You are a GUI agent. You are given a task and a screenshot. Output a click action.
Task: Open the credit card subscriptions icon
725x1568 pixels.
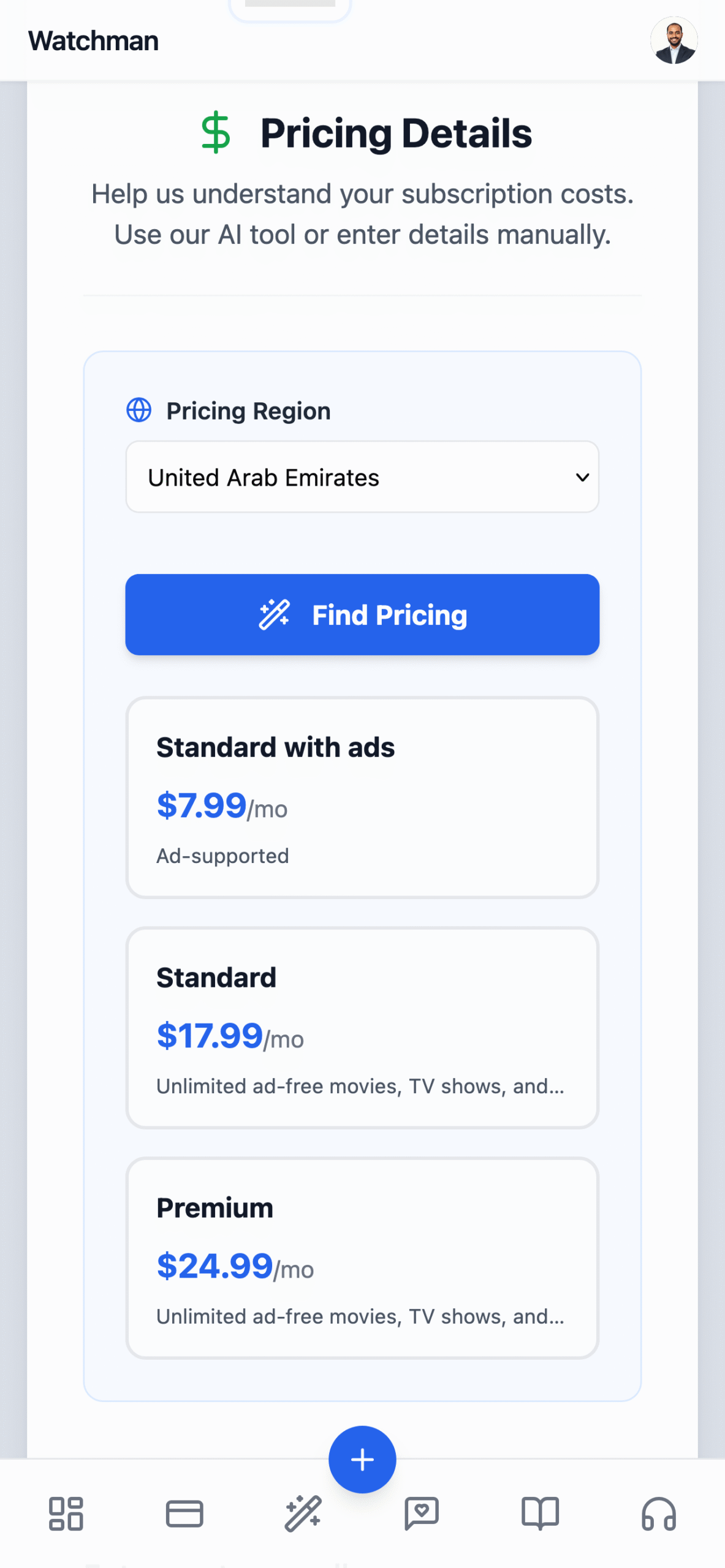(184, 1513)
